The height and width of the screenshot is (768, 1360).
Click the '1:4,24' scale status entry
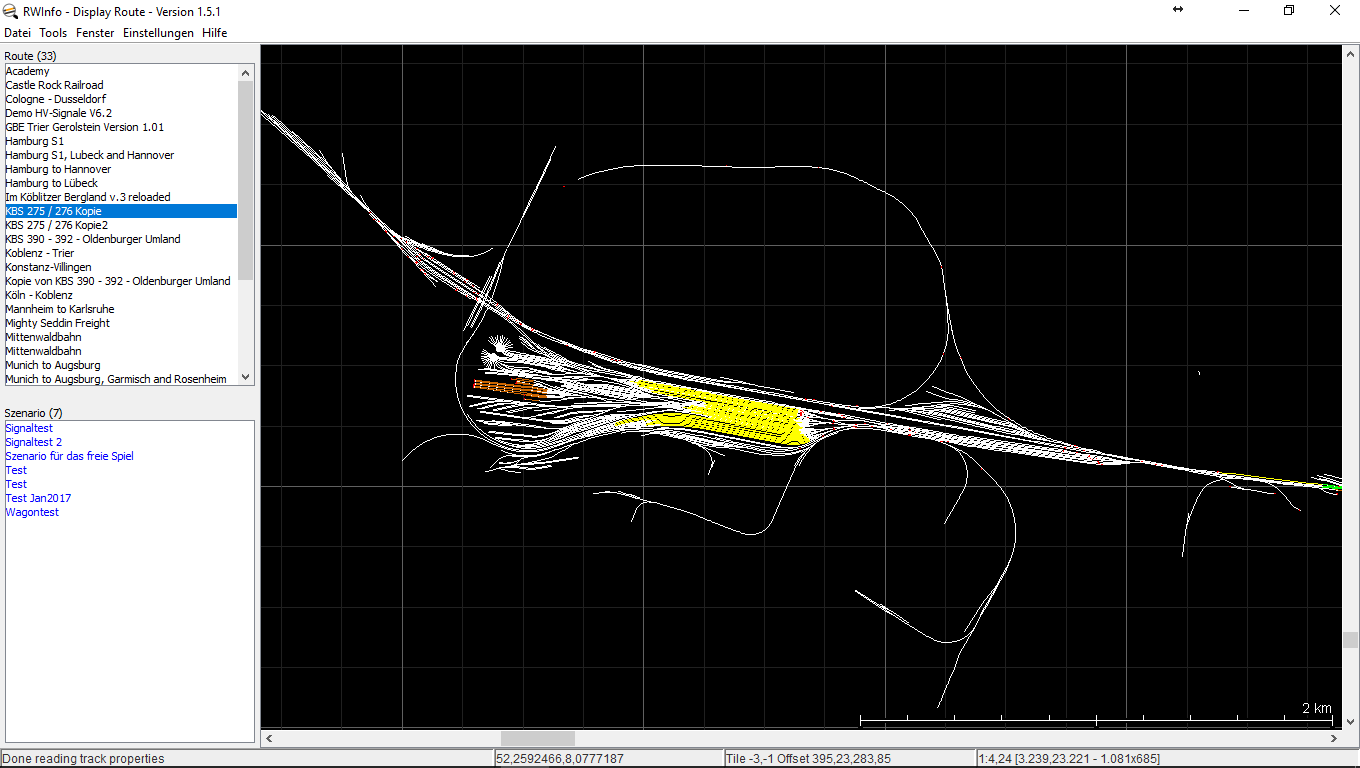tap(1070, 759)
